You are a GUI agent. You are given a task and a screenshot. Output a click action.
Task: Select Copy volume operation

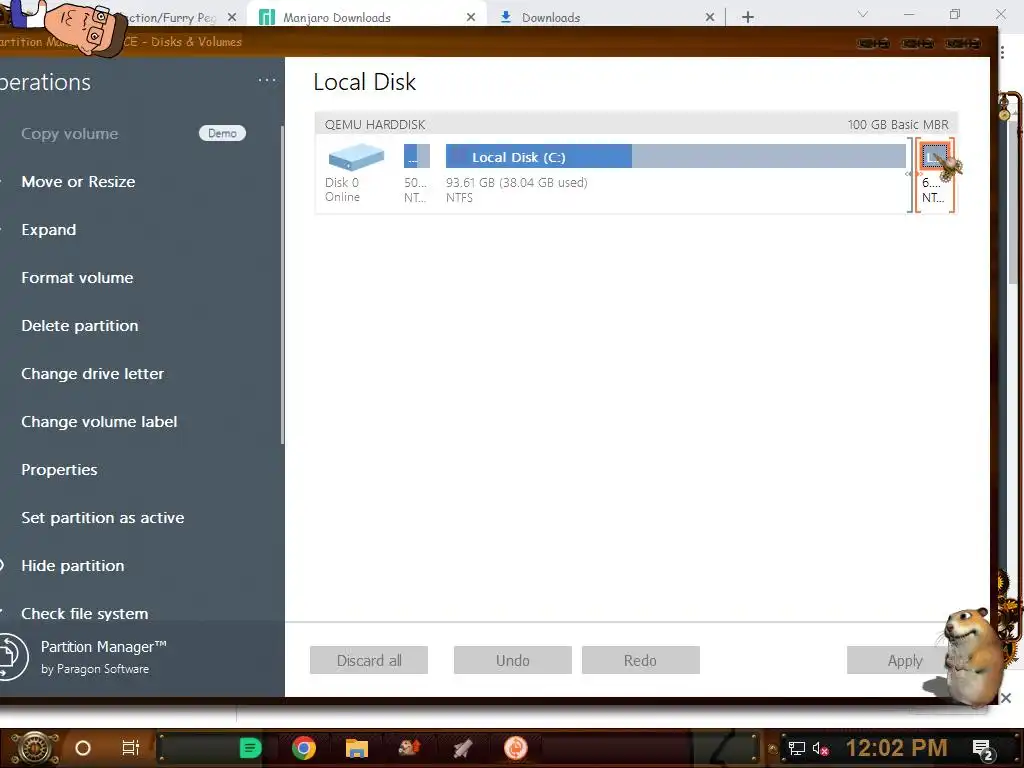(70, 134)
